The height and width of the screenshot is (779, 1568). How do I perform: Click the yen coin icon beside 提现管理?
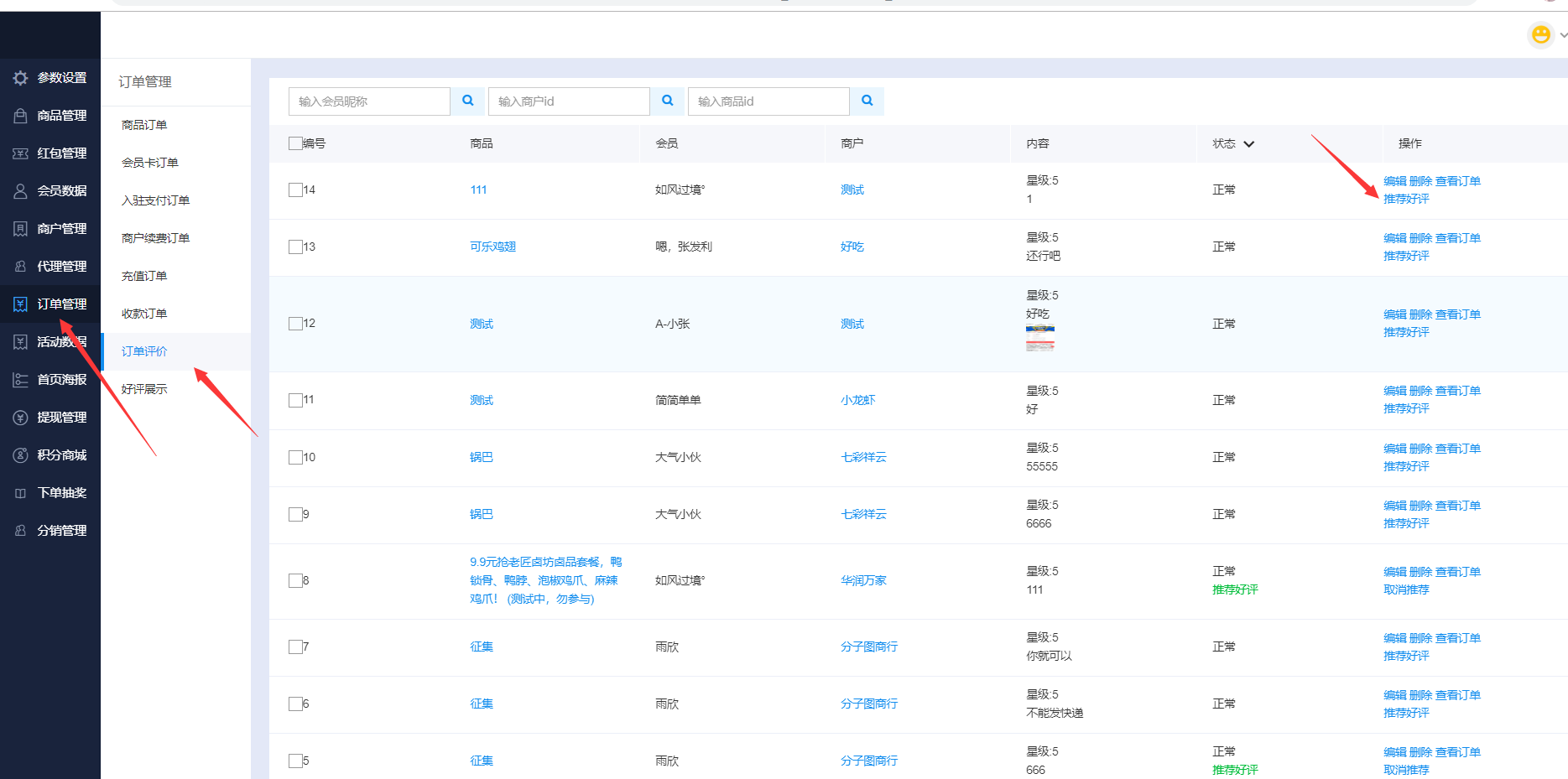[x=20, y=418]
